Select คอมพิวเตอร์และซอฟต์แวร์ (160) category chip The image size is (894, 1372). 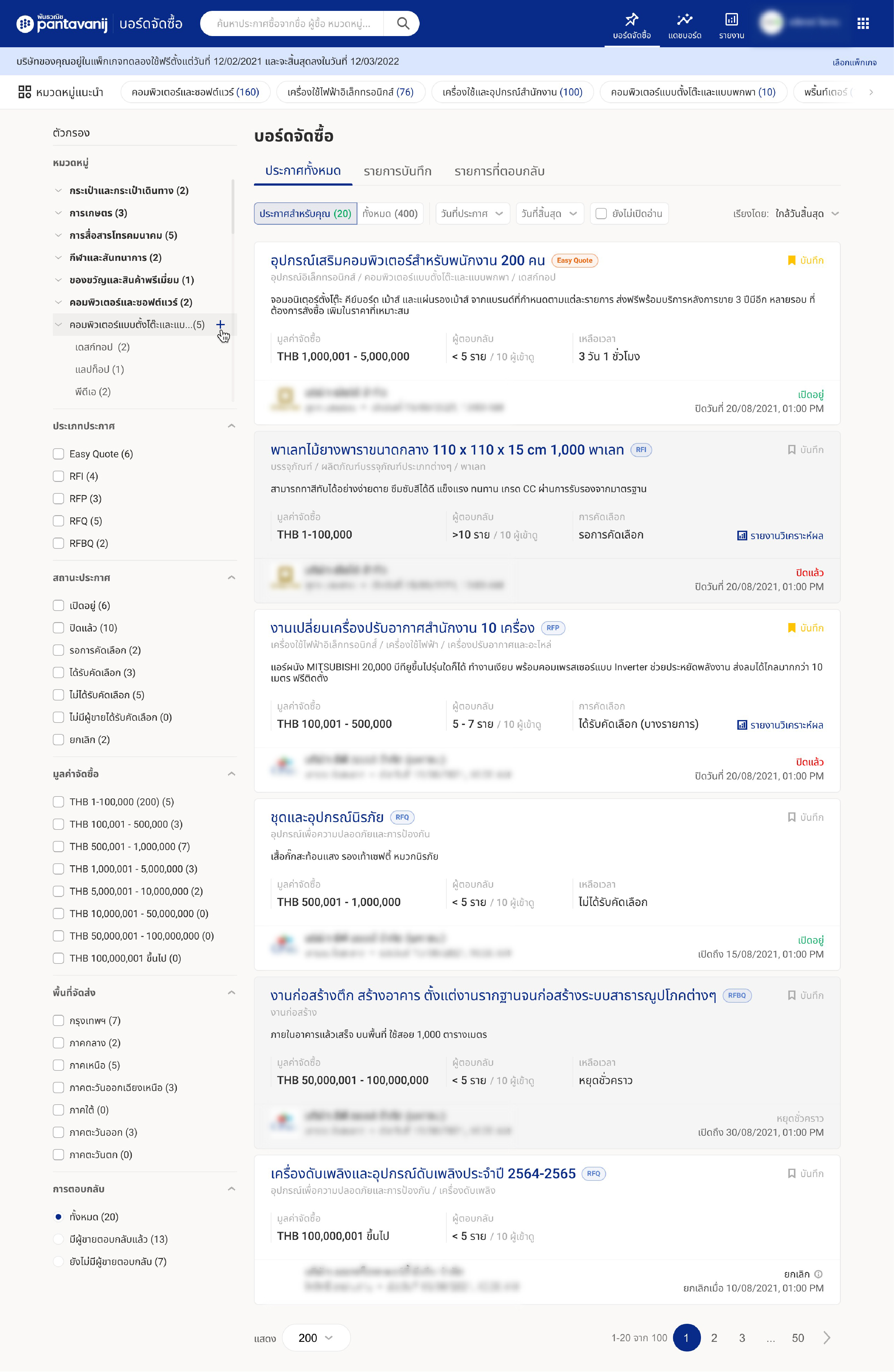coord(195,92)
